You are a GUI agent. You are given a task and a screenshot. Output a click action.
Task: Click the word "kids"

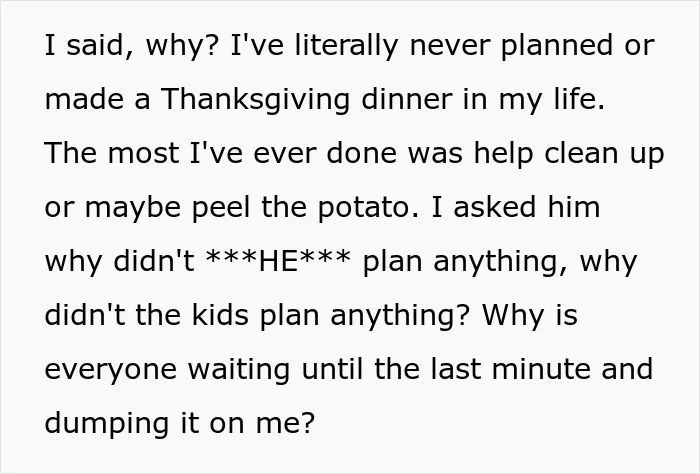pos(220,314)
